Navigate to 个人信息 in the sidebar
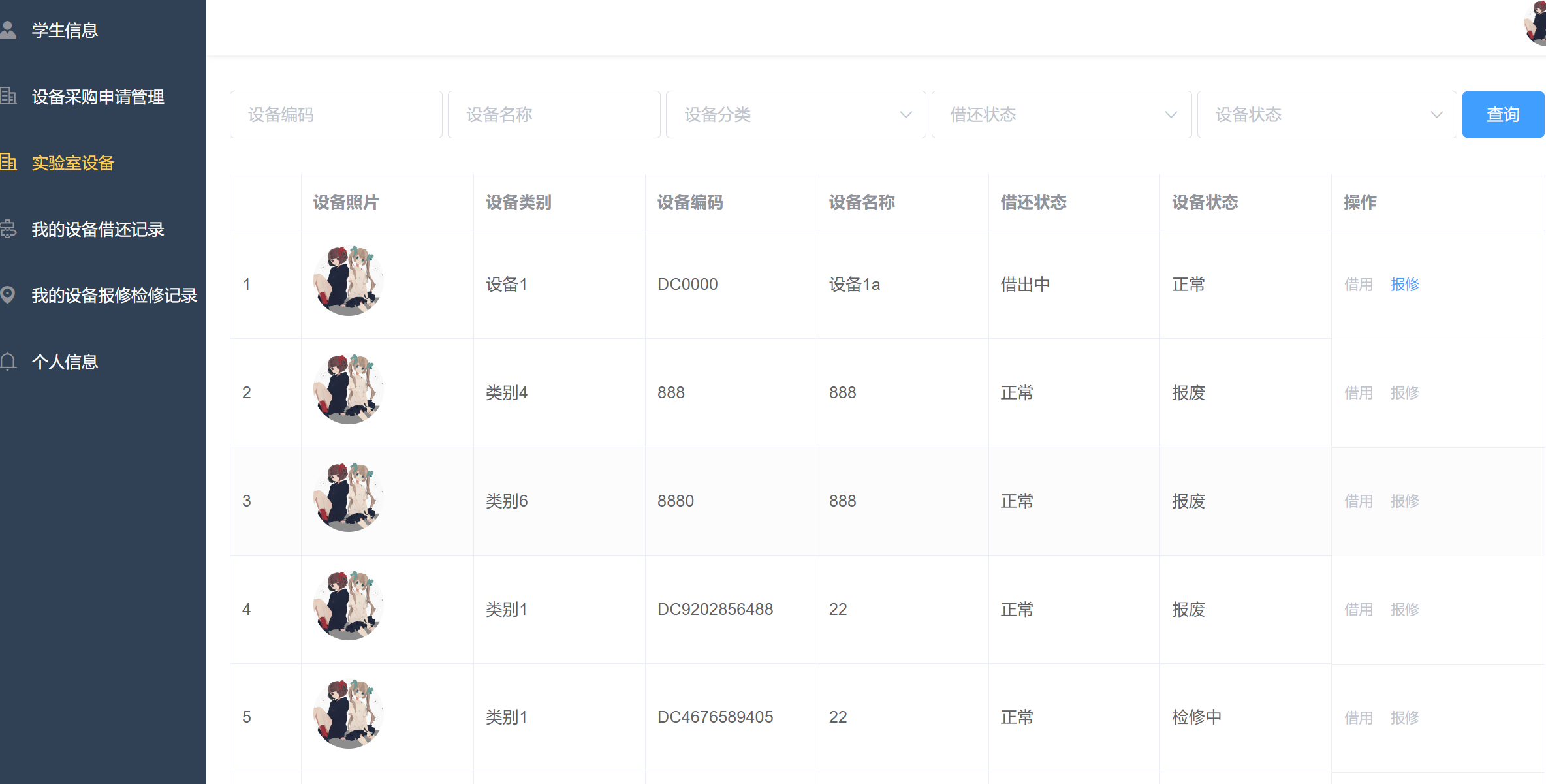 [x=65, y=361]
